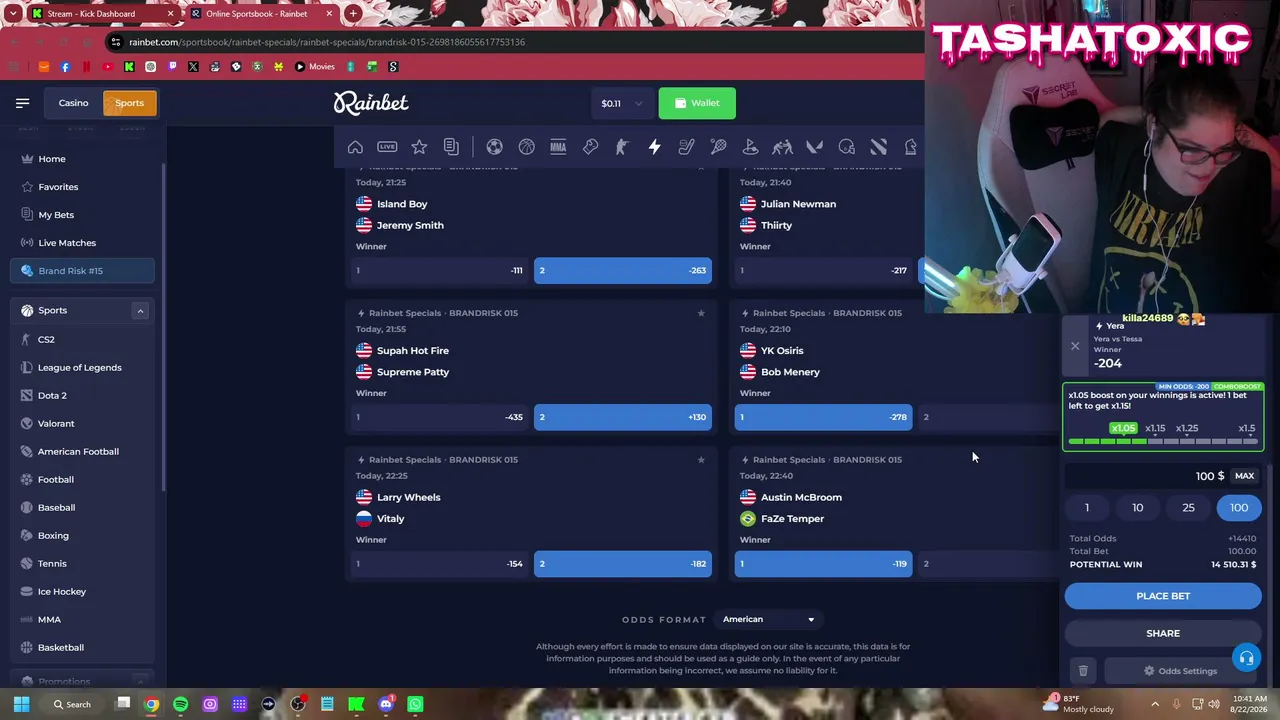
Task: Set stake to MAX
Action: (1244, 476)
